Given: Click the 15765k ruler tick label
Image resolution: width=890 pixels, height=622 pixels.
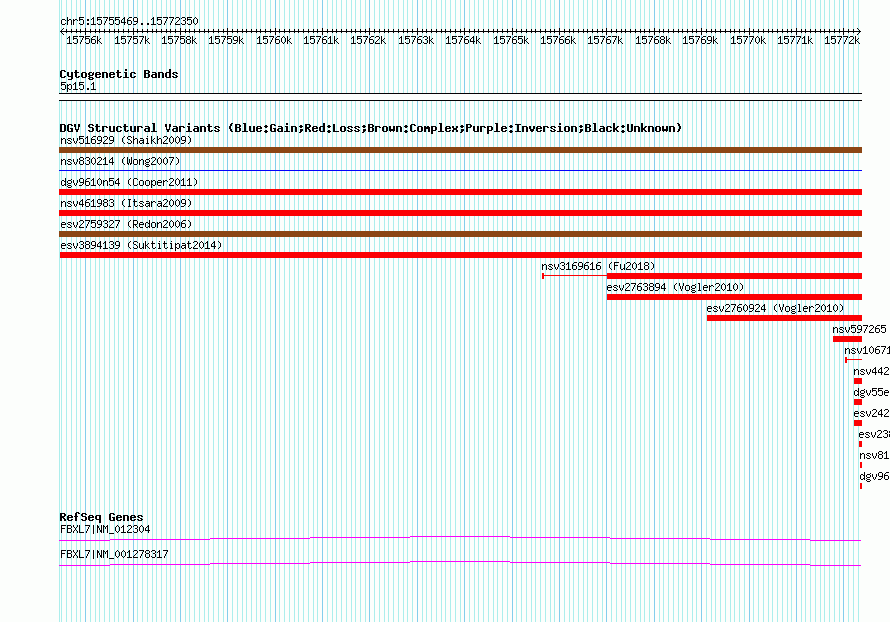Looking at the screenshot, I should 510,40.
